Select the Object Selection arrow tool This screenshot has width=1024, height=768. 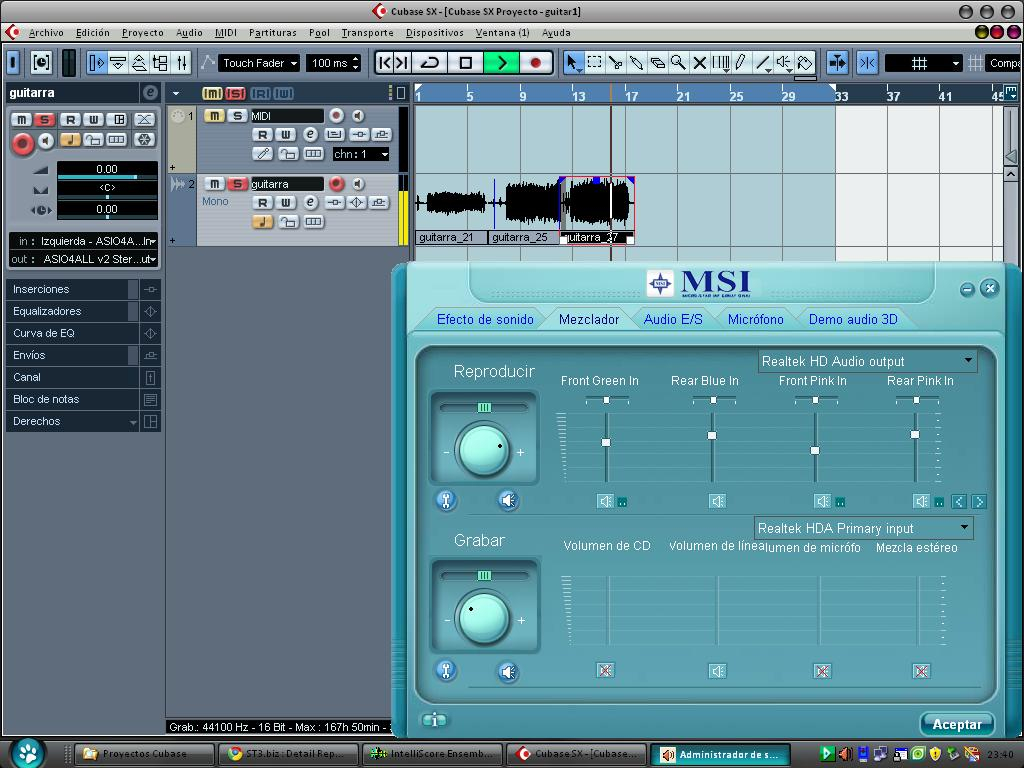coord(573,63)
